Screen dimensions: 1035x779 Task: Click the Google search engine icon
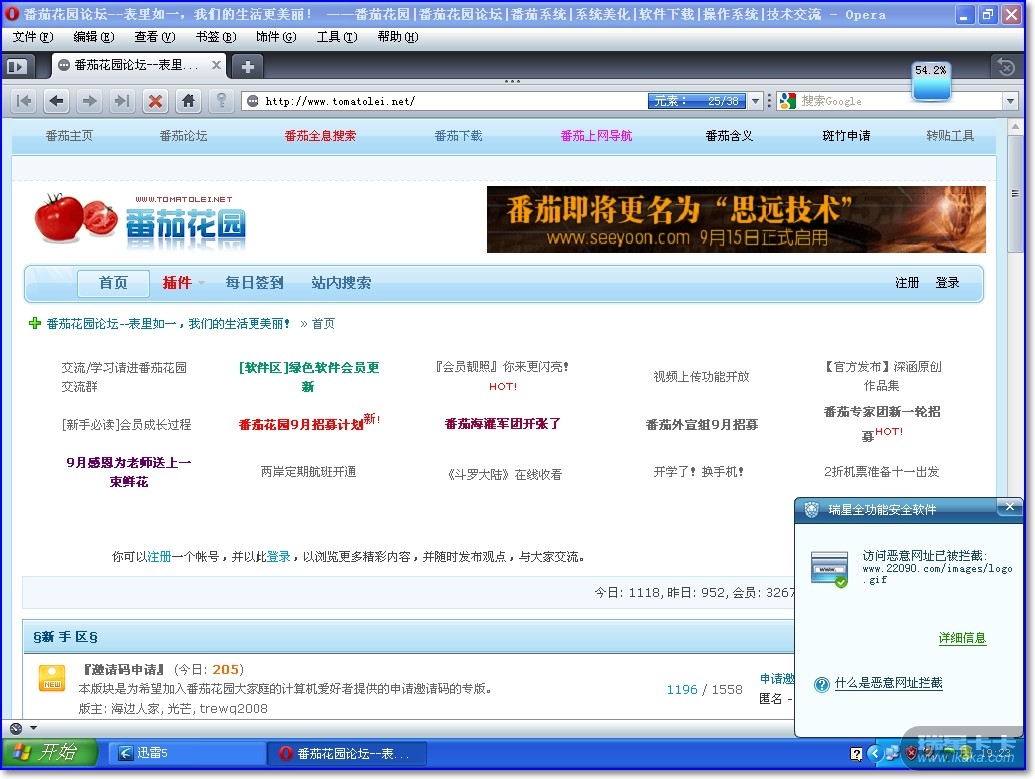pos(787,101)
